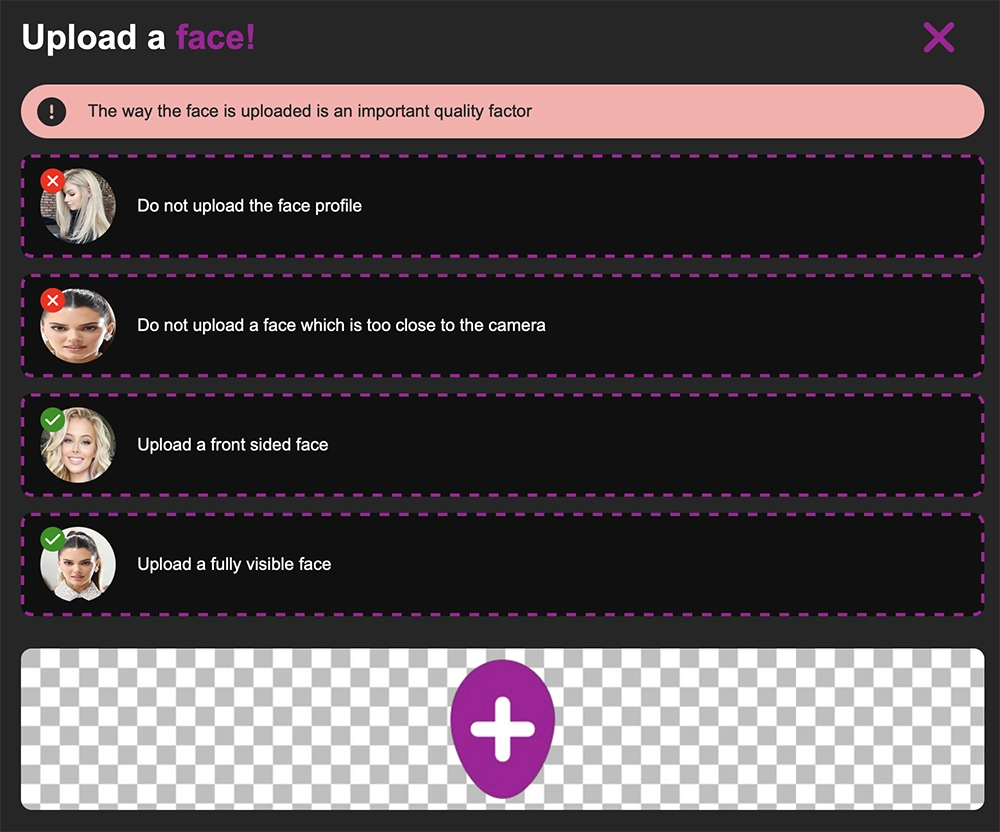The height and width of the screenshot is (832, 1000).
Task: Click the purple word 'face!' in the title
Action: click(x=216, y=37)
